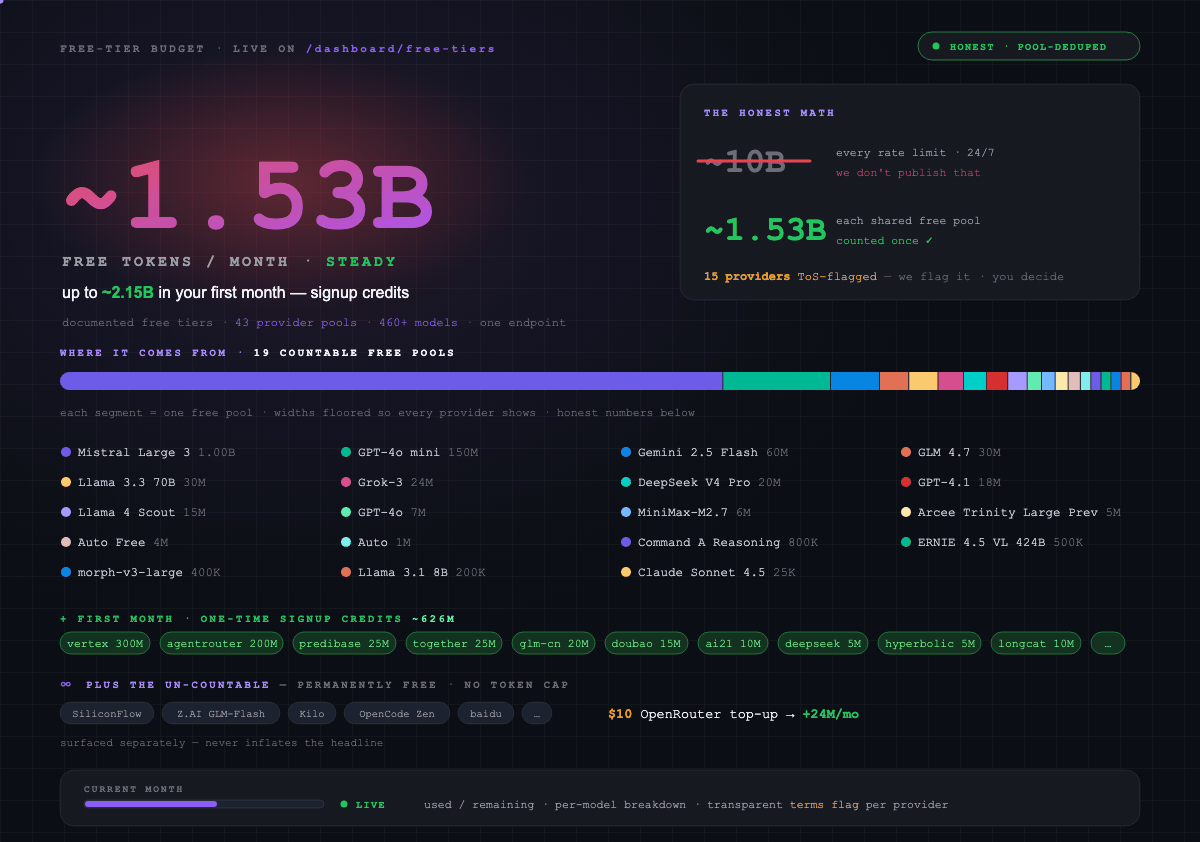
Task: Open the /dashboard/free-tiers link
Action: [x=400, y=48]
